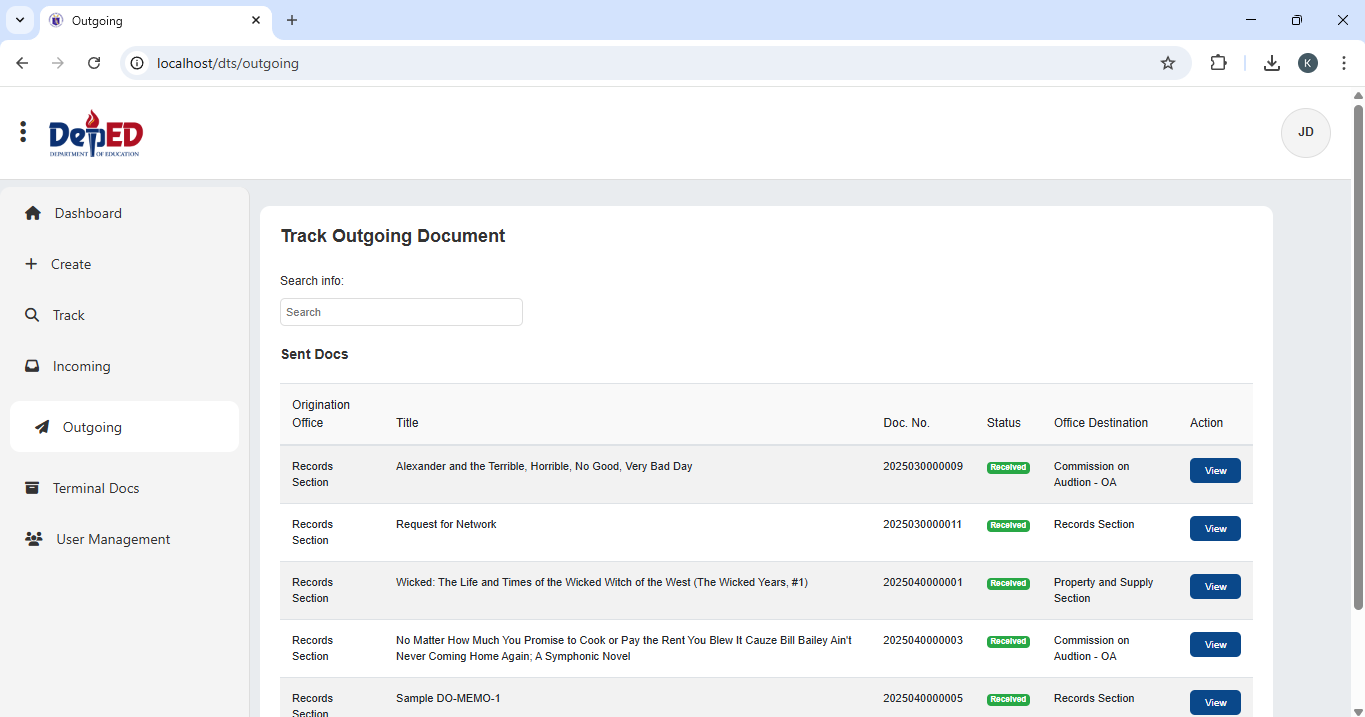This screenshot has width=1365, height=717.
Task: View document 2025030000009
Action: [1215, 470]
